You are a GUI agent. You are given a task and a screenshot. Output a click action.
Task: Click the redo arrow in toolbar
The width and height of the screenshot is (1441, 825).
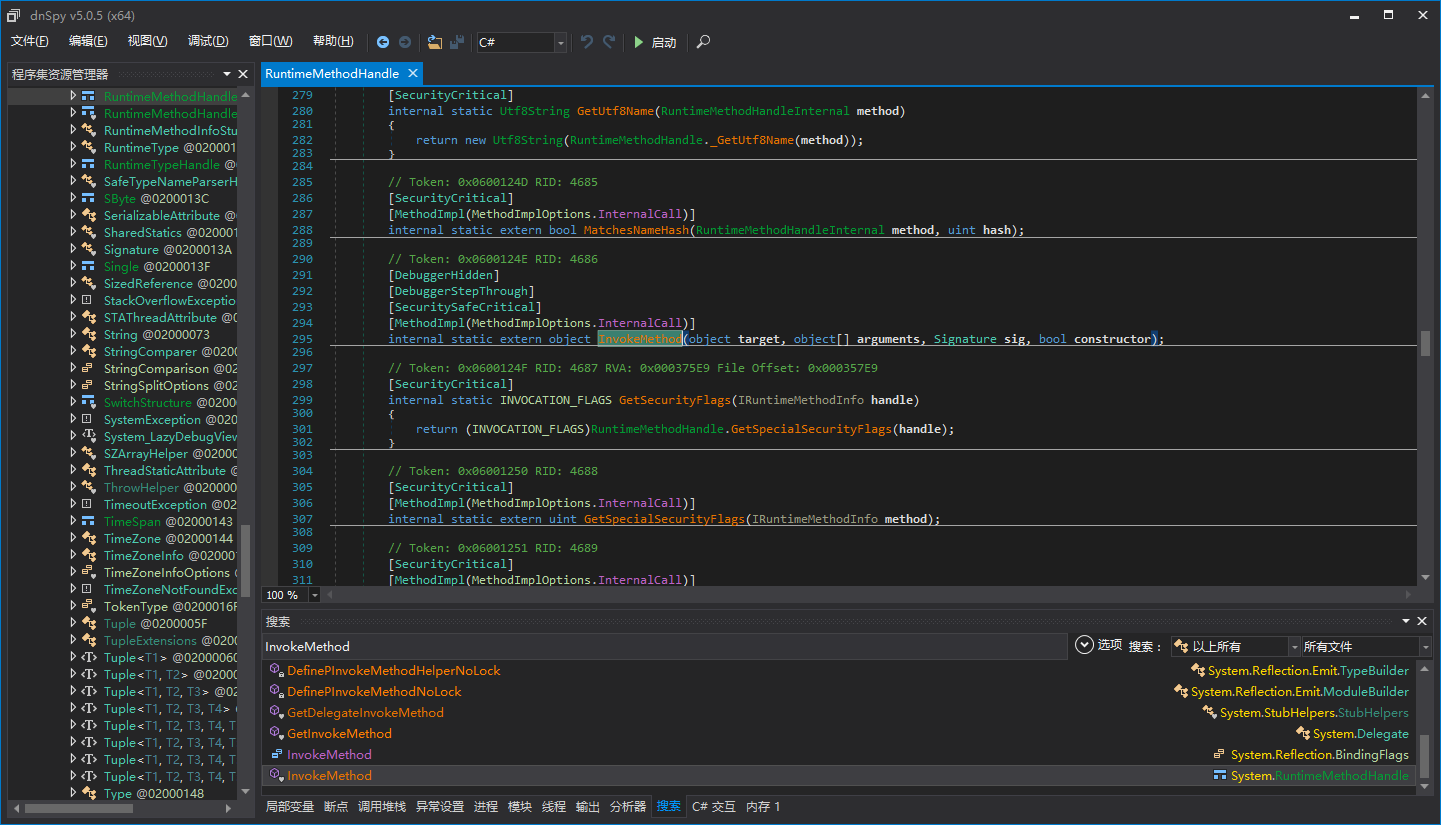pos(609,42)
